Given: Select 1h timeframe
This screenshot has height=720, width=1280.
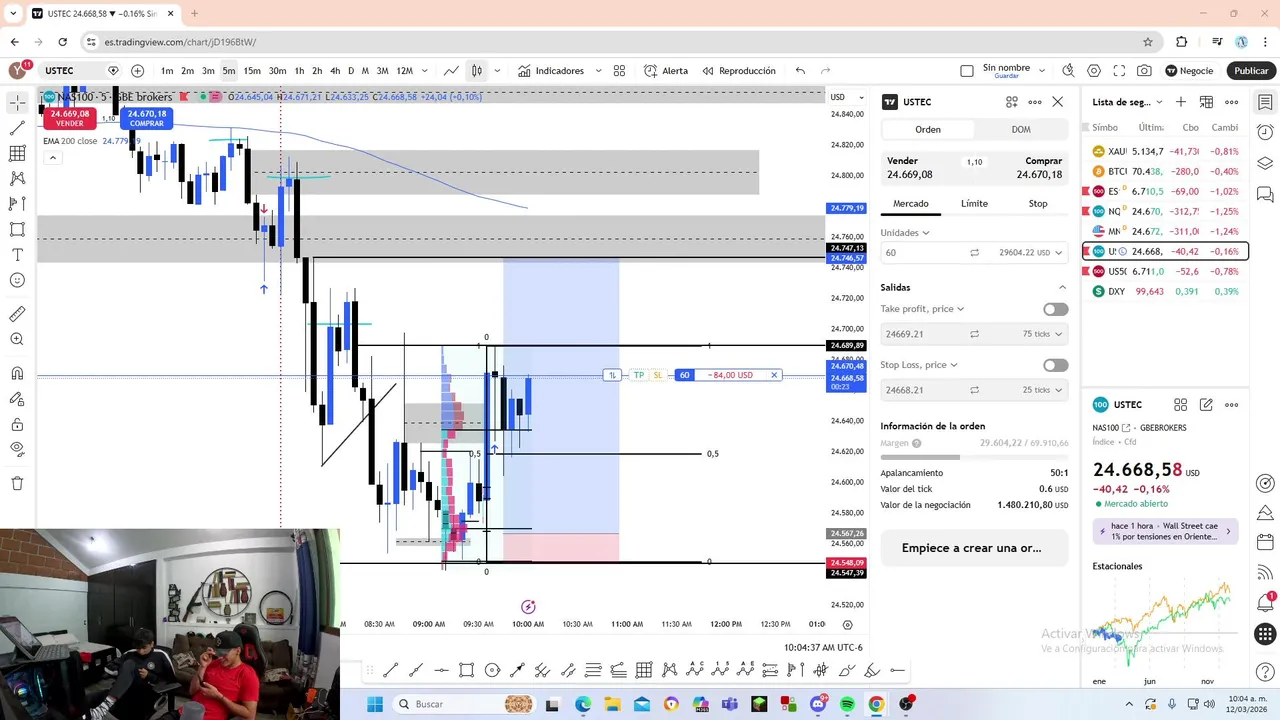Looking at the screenshot, I should pos(299,71).
